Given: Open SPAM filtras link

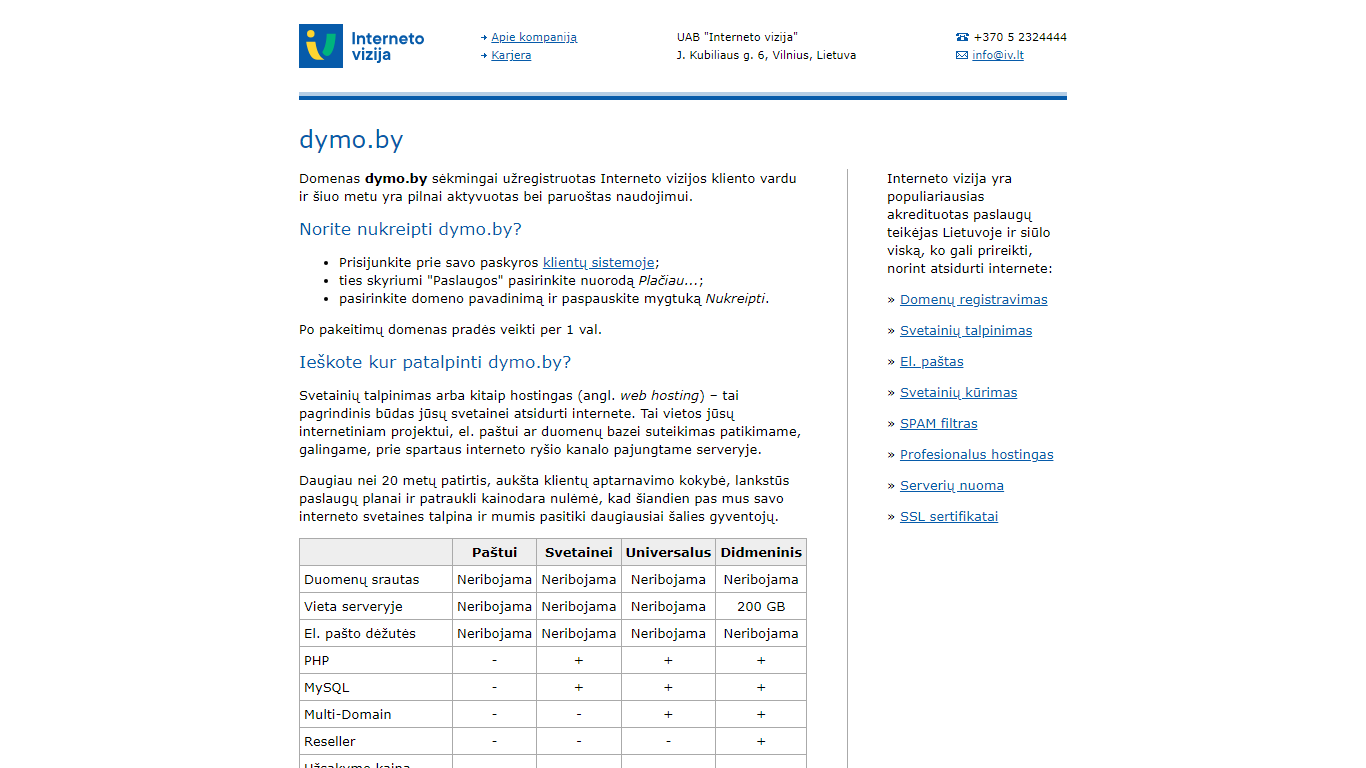Looking at the screenshot, I should (939, 423).
